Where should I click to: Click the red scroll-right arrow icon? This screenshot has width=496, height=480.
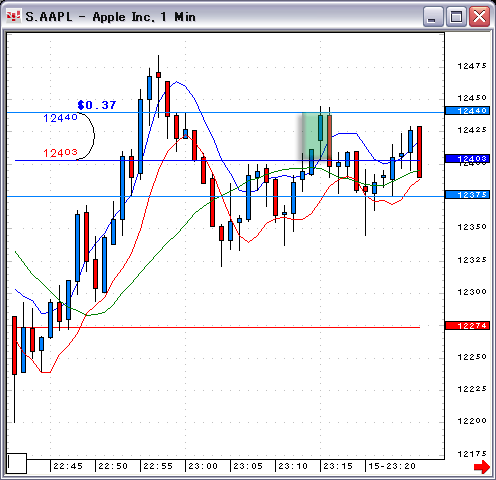tap(482, 466)
